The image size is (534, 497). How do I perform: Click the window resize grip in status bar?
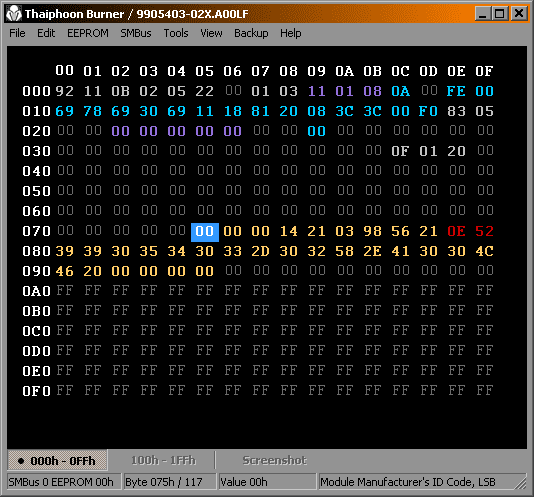click(520, 483)
